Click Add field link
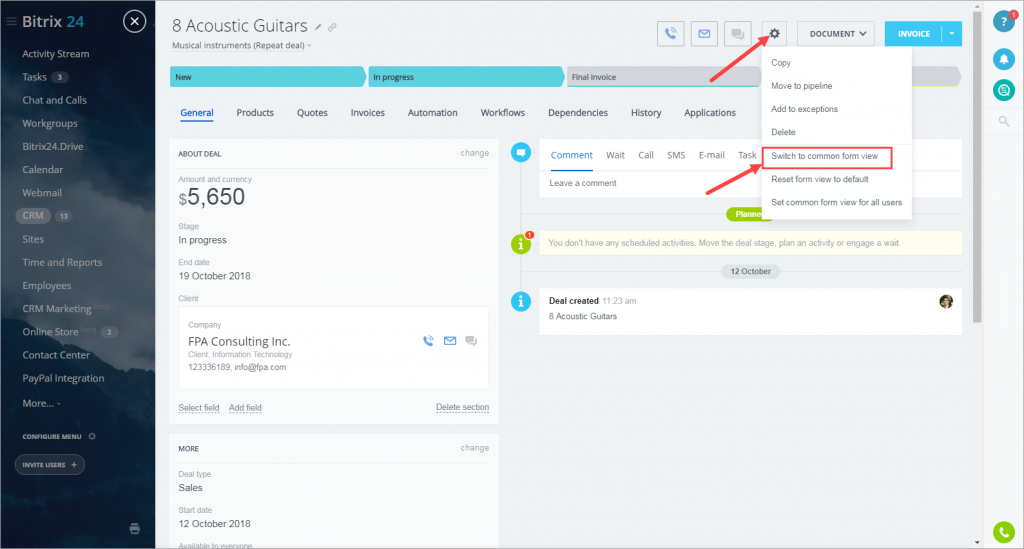The width and height of the screenshot is (1024, 549). pyautogui.click(x=245, y=408)
